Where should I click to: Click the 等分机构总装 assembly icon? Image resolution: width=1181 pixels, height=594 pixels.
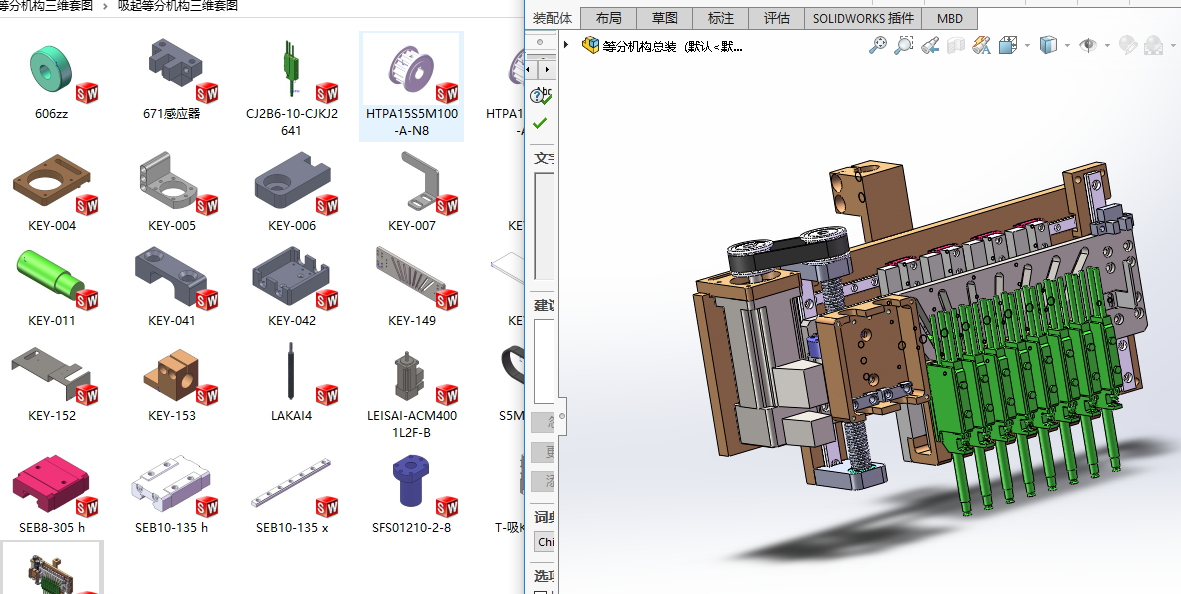tap(591, 45)
